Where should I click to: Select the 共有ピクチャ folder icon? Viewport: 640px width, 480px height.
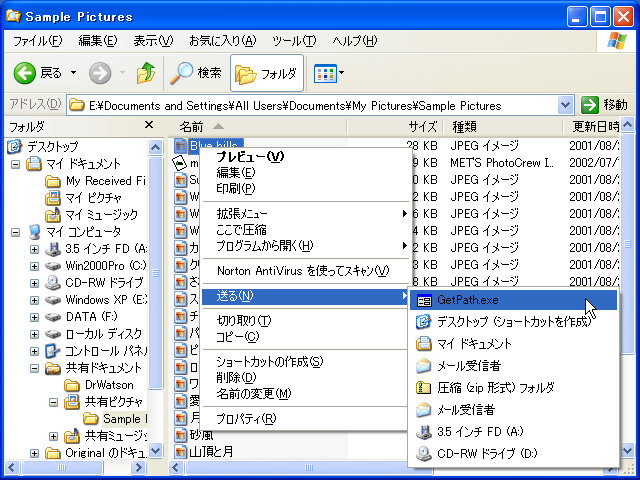tap(72, 402)
